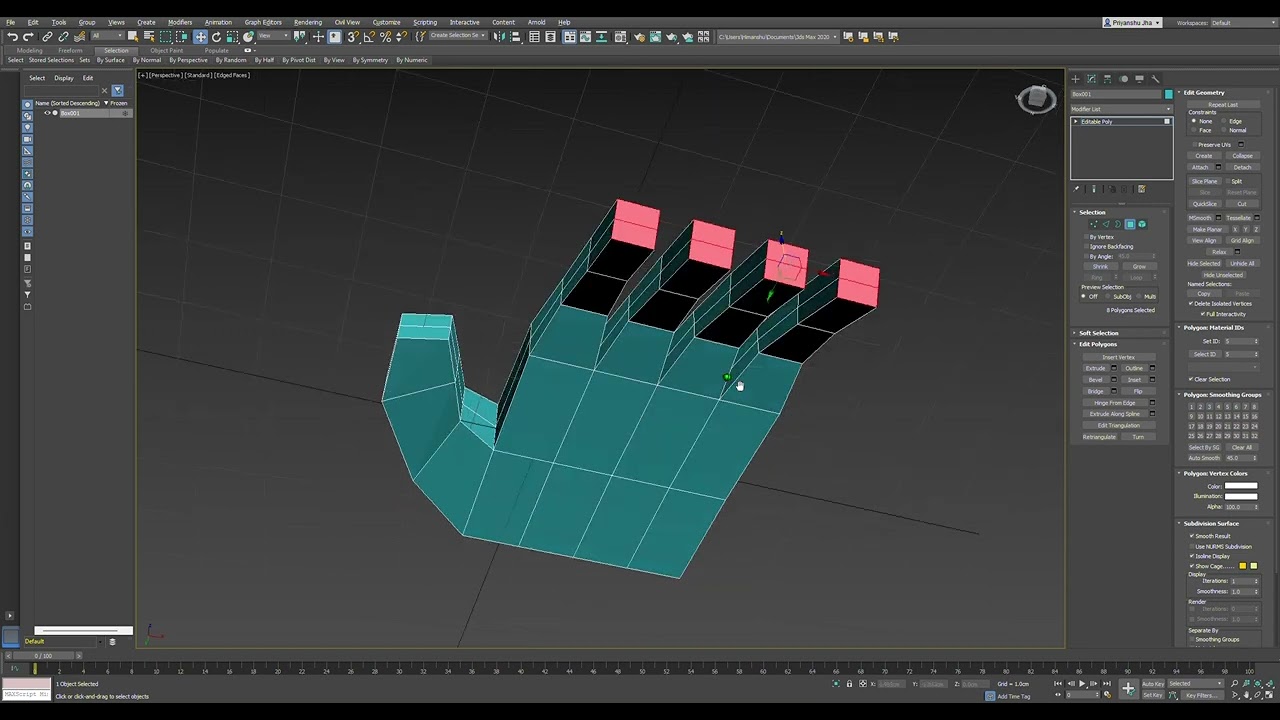Viewport: 1280px width, 720px height.
Task: Click the ViewCube in the viewport
Action: [1036, 99]
